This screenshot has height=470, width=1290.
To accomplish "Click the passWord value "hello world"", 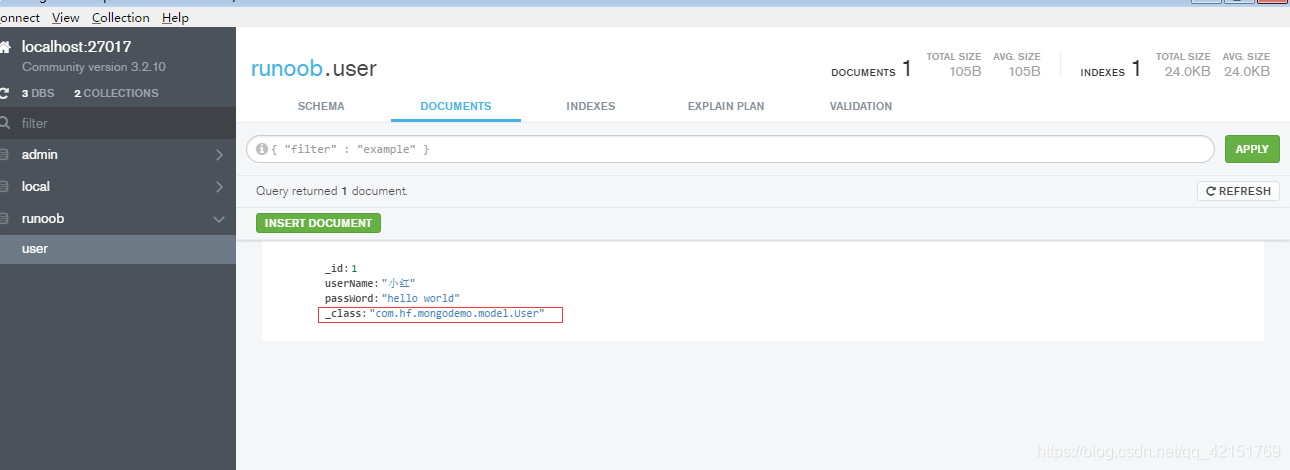I will point(420,299).
